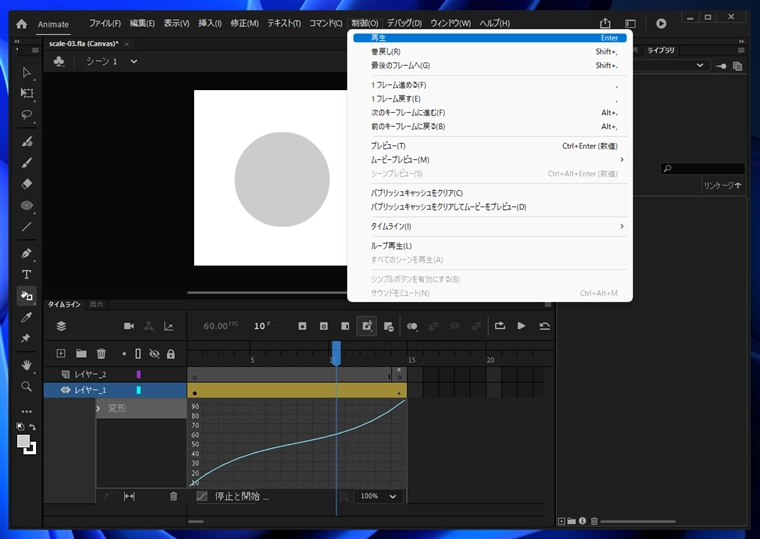760x539 pixels.
Task: Click the fill color swatch
Action: click(x=24, y=441)
